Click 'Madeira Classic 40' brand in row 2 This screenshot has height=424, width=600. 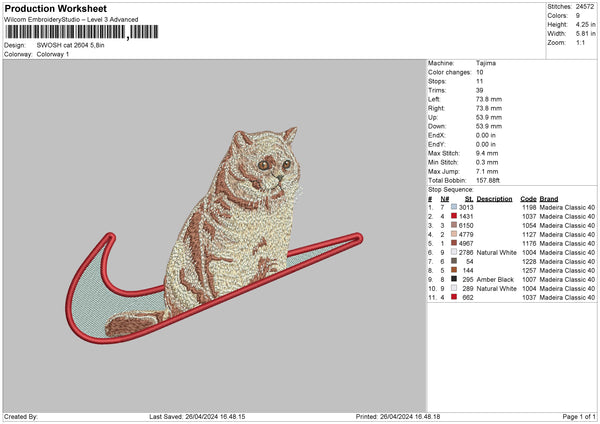pos(567,217)
